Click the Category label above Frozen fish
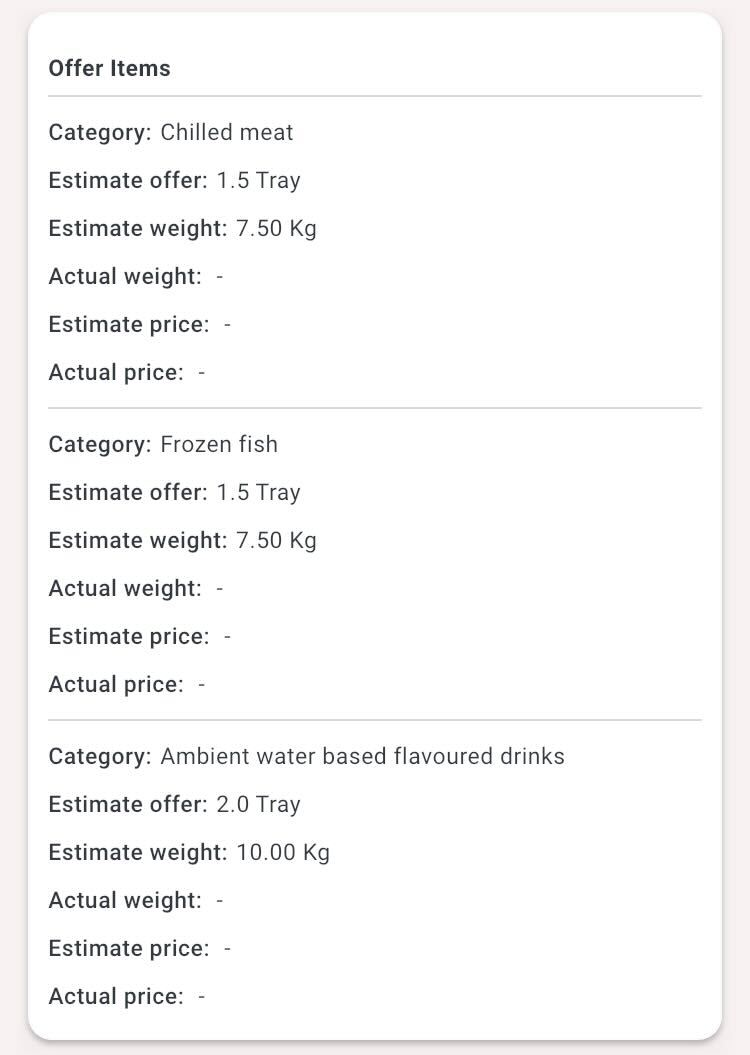The image size is (750, 1055). [x=100, y=445]
